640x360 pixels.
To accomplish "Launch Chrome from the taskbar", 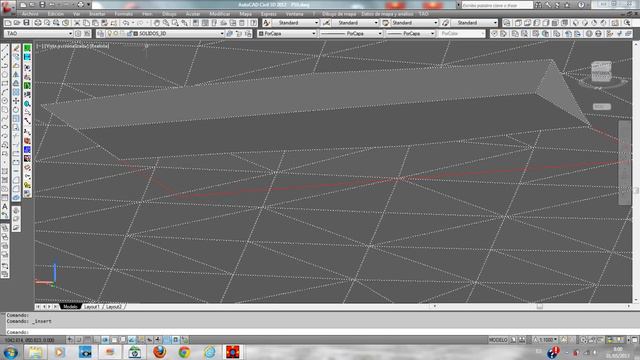I will click(x=184, y=352).
